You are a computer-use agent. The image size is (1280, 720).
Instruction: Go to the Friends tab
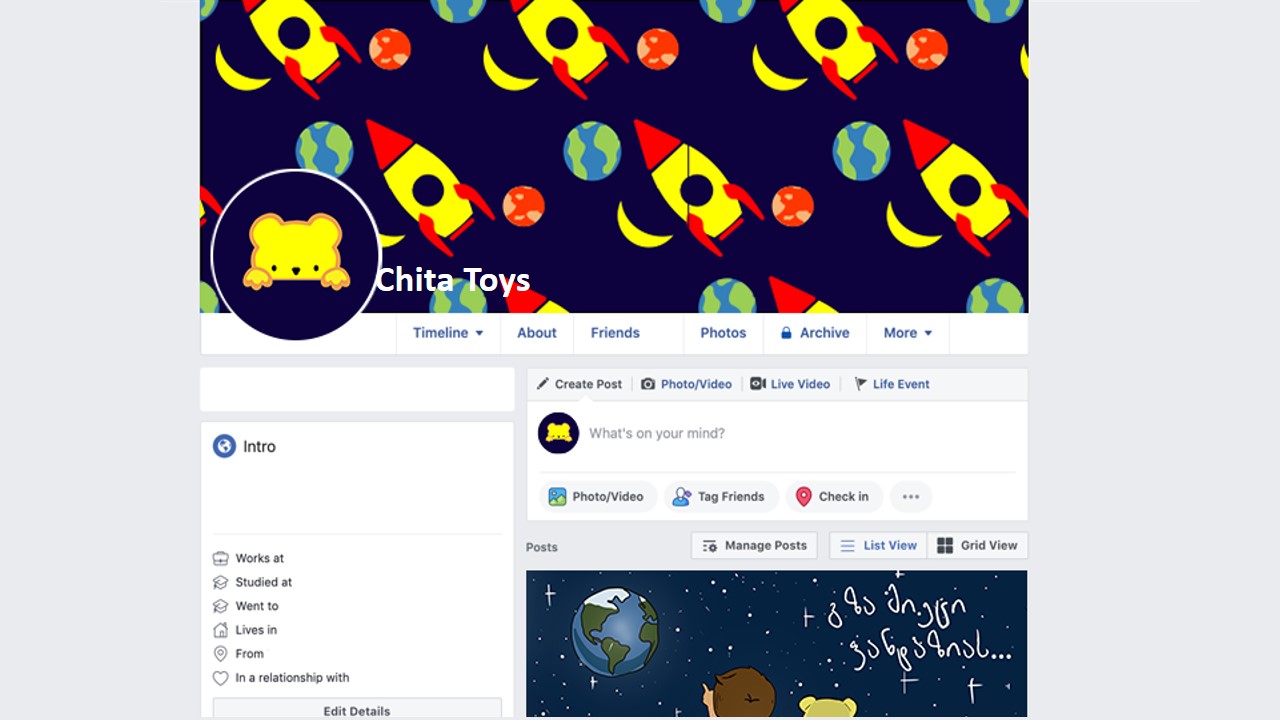coord(615,333)
